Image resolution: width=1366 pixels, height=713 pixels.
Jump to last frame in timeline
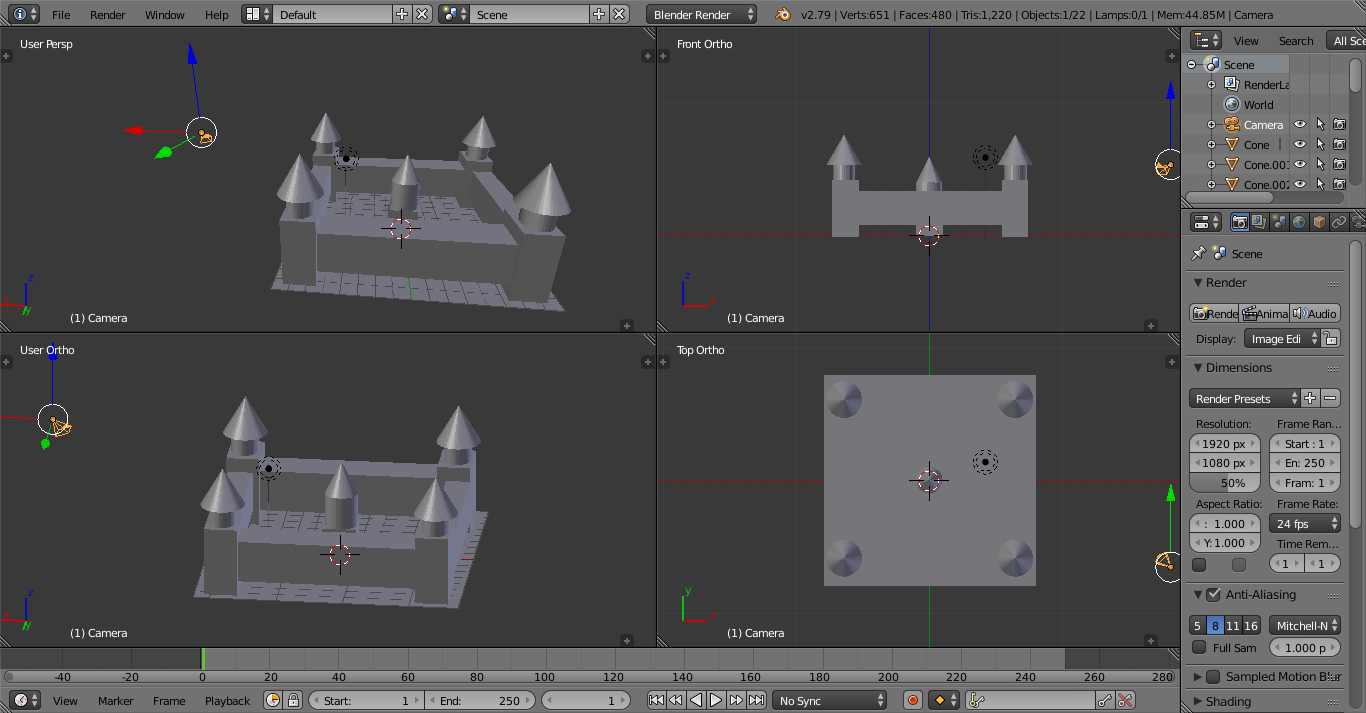tap(756, 700)
